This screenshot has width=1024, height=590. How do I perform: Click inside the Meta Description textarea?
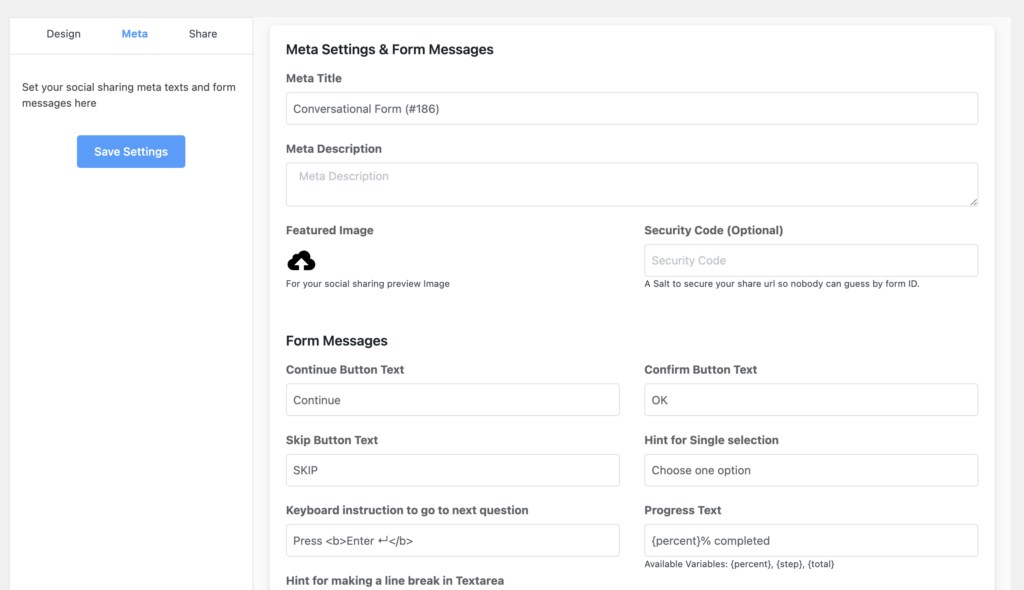click(x=631, y=184)
